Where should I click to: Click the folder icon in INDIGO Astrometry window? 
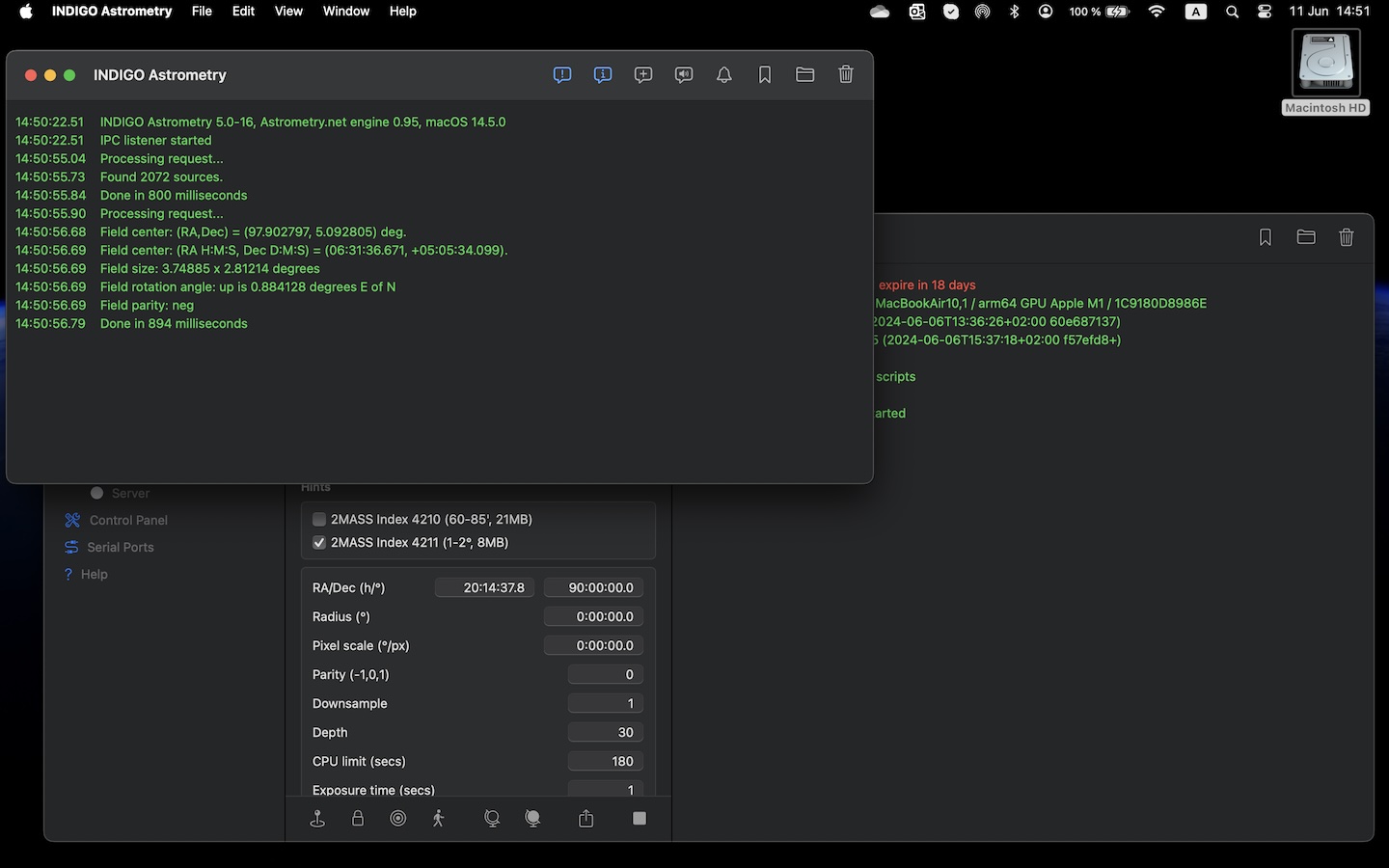point(805,74)
